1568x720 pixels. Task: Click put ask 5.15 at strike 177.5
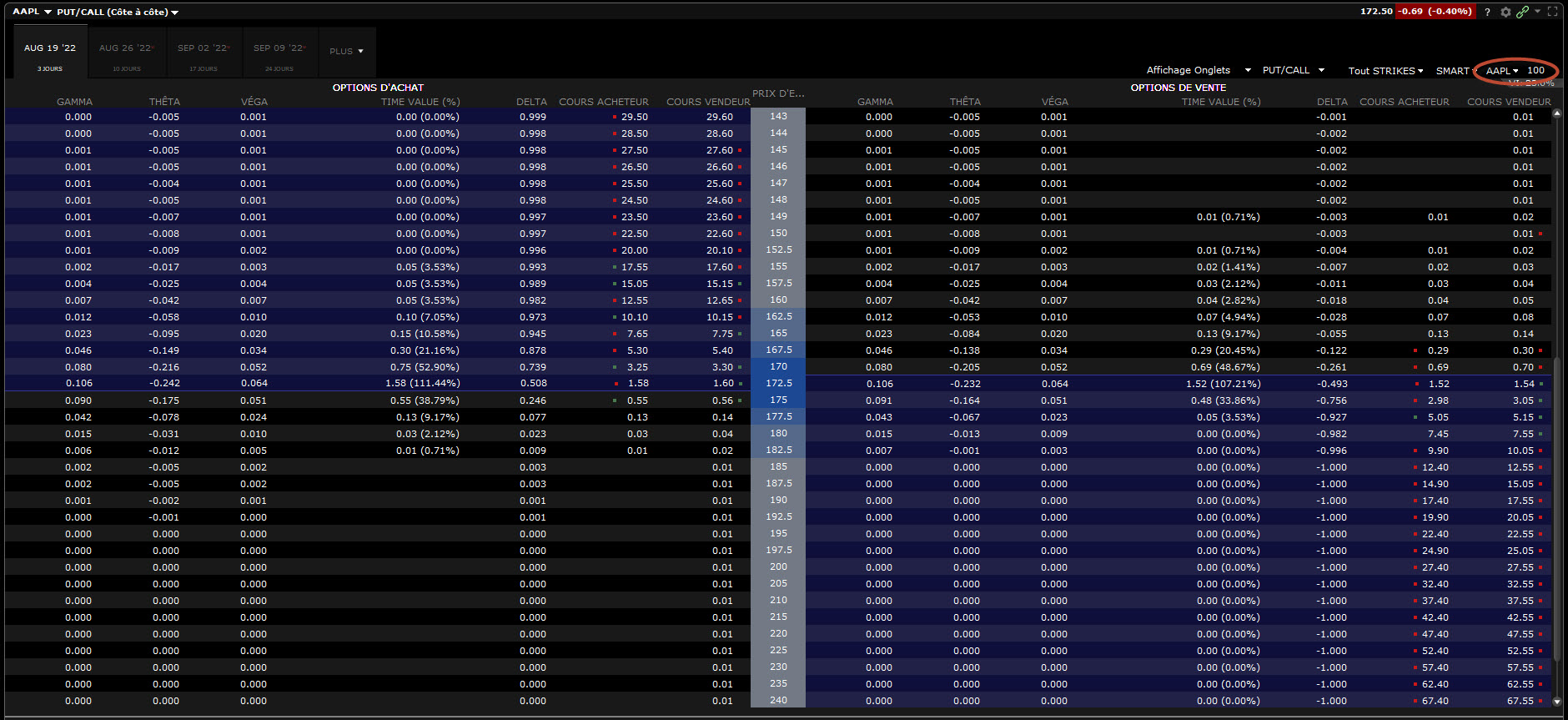point(1524,417)
